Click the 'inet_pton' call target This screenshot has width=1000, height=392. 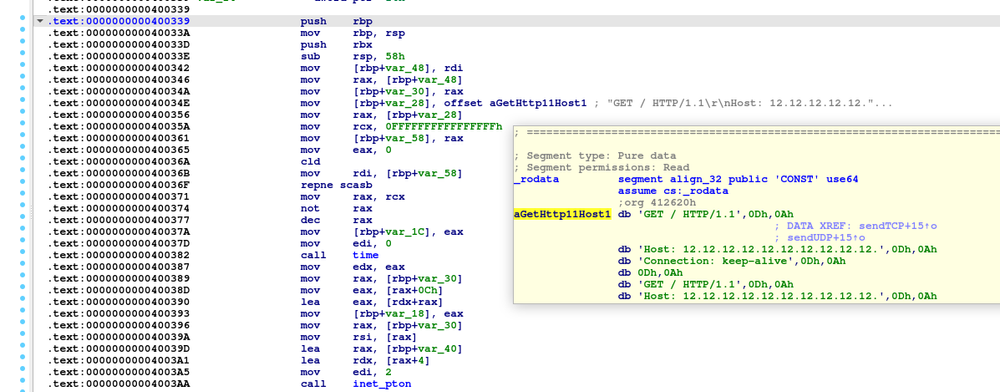tap(382, 384)
